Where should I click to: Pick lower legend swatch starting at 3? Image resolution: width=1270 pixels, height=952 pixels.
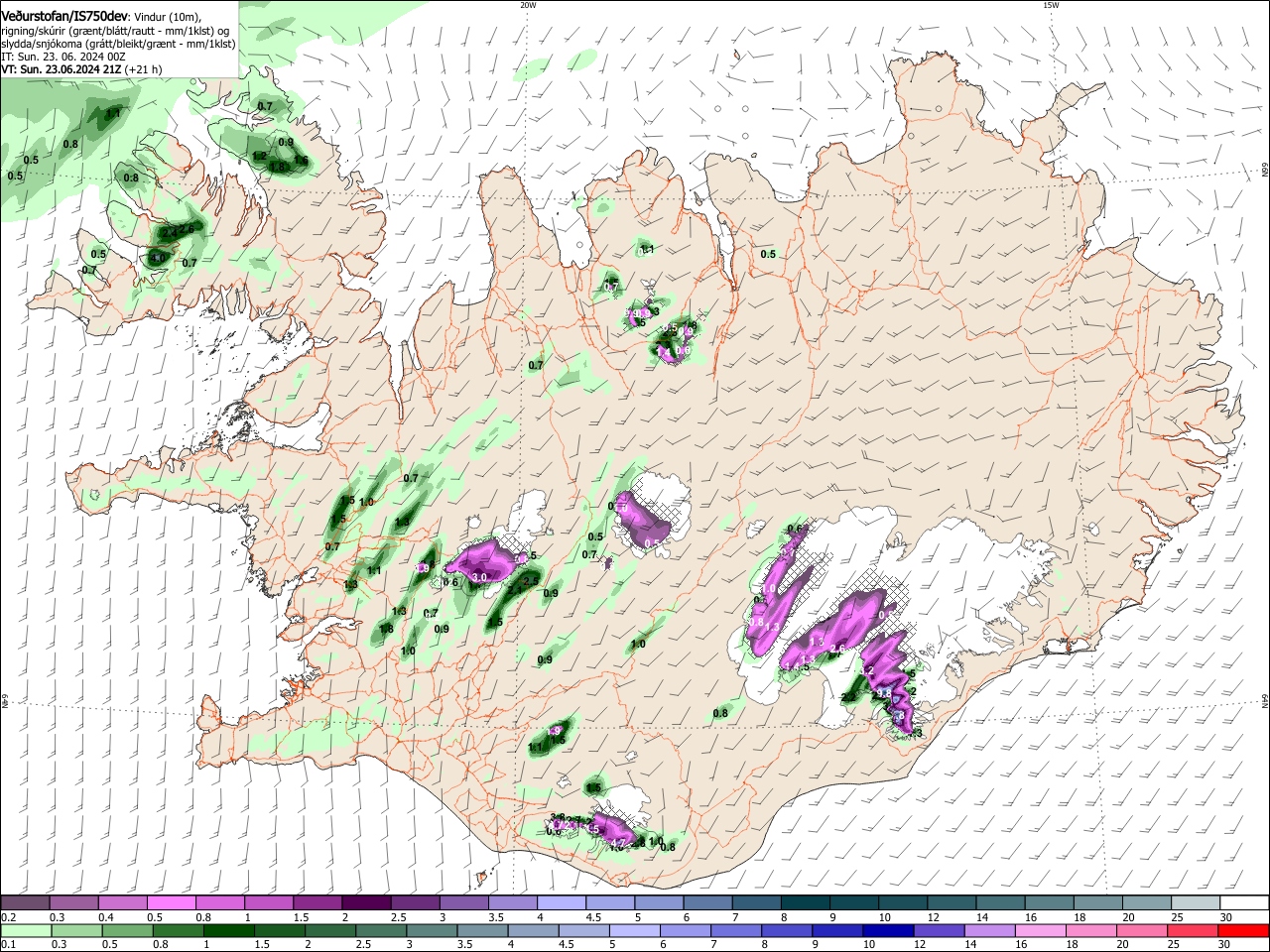(x=431, y=930)
